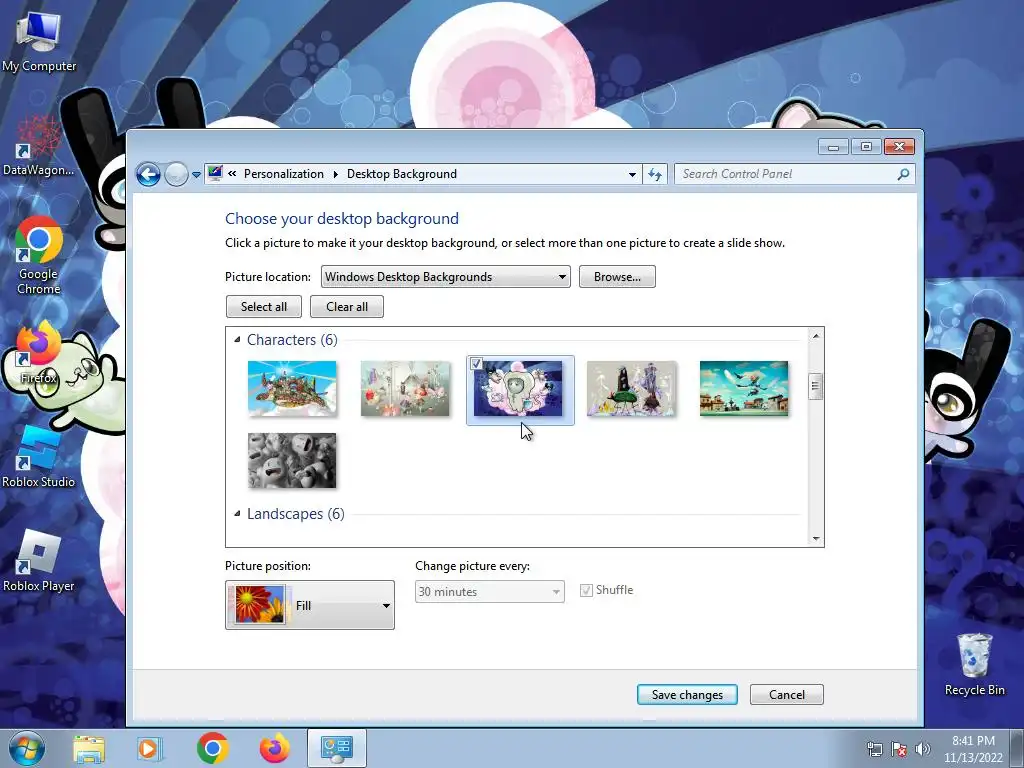Open Firefox desktop shortcut

coord(39,353)
